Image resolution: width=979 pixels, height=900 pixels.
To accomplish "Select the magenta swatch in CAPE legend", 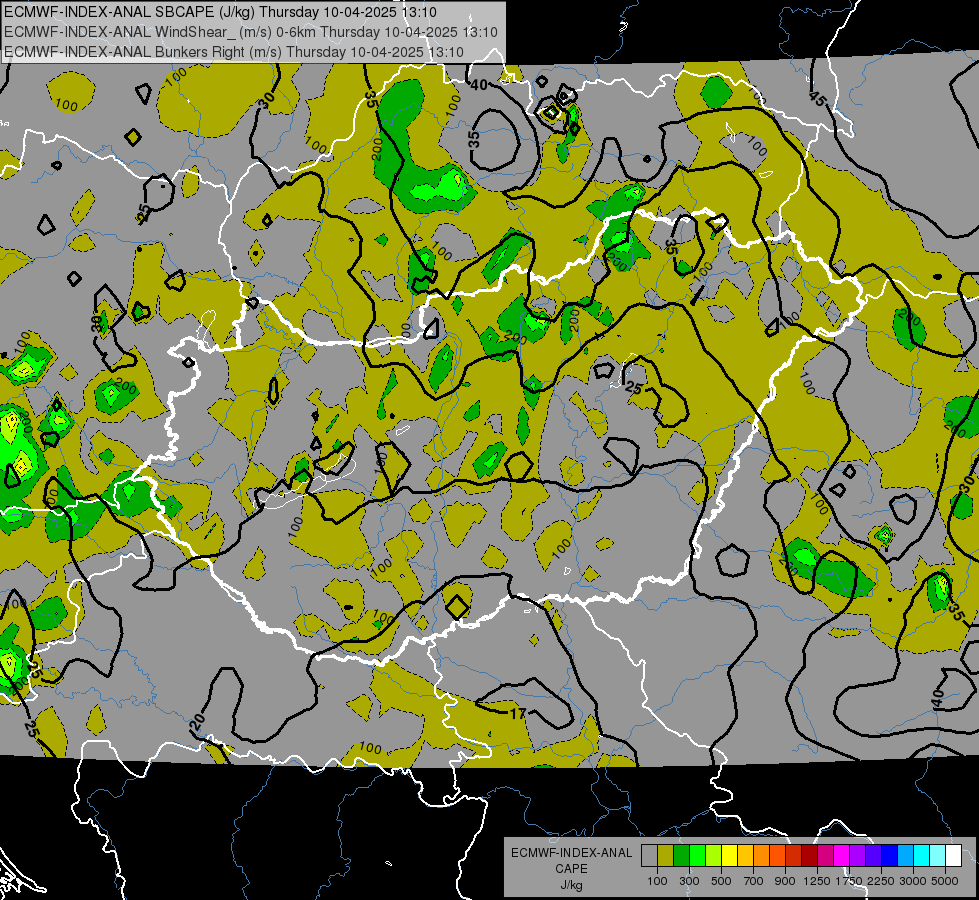I will (841, 855).
